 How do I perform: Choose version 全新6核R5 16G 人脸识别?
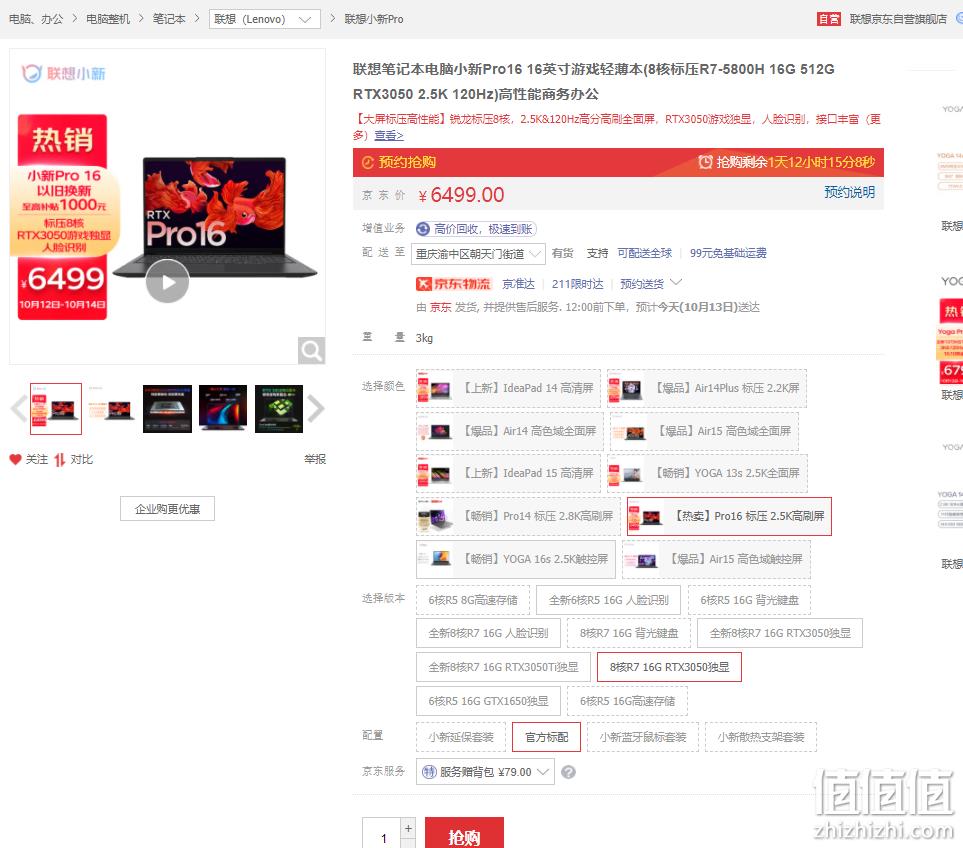[x=609, y=600]
